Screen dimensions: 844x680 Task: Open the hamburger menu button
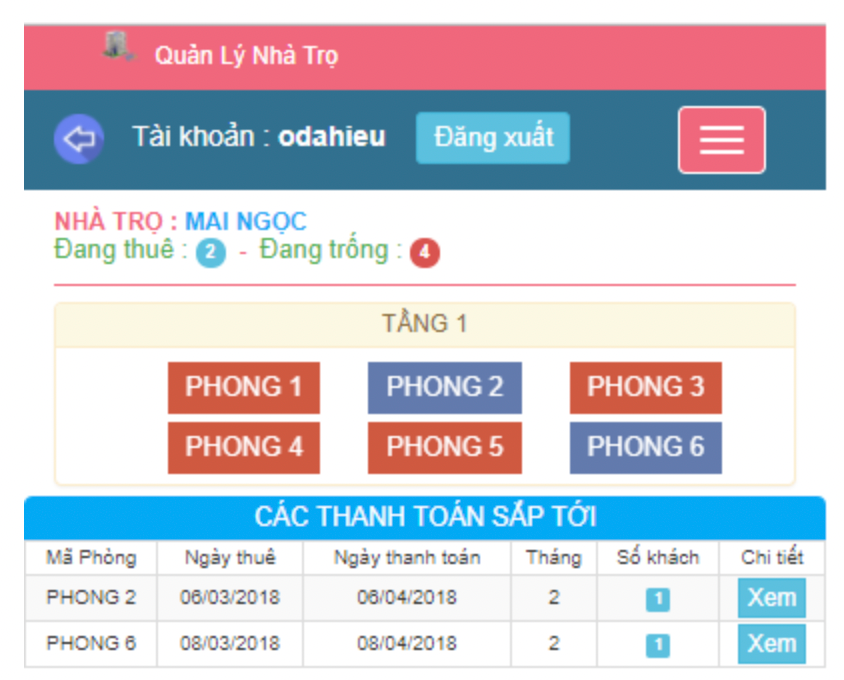click(721, 140)
